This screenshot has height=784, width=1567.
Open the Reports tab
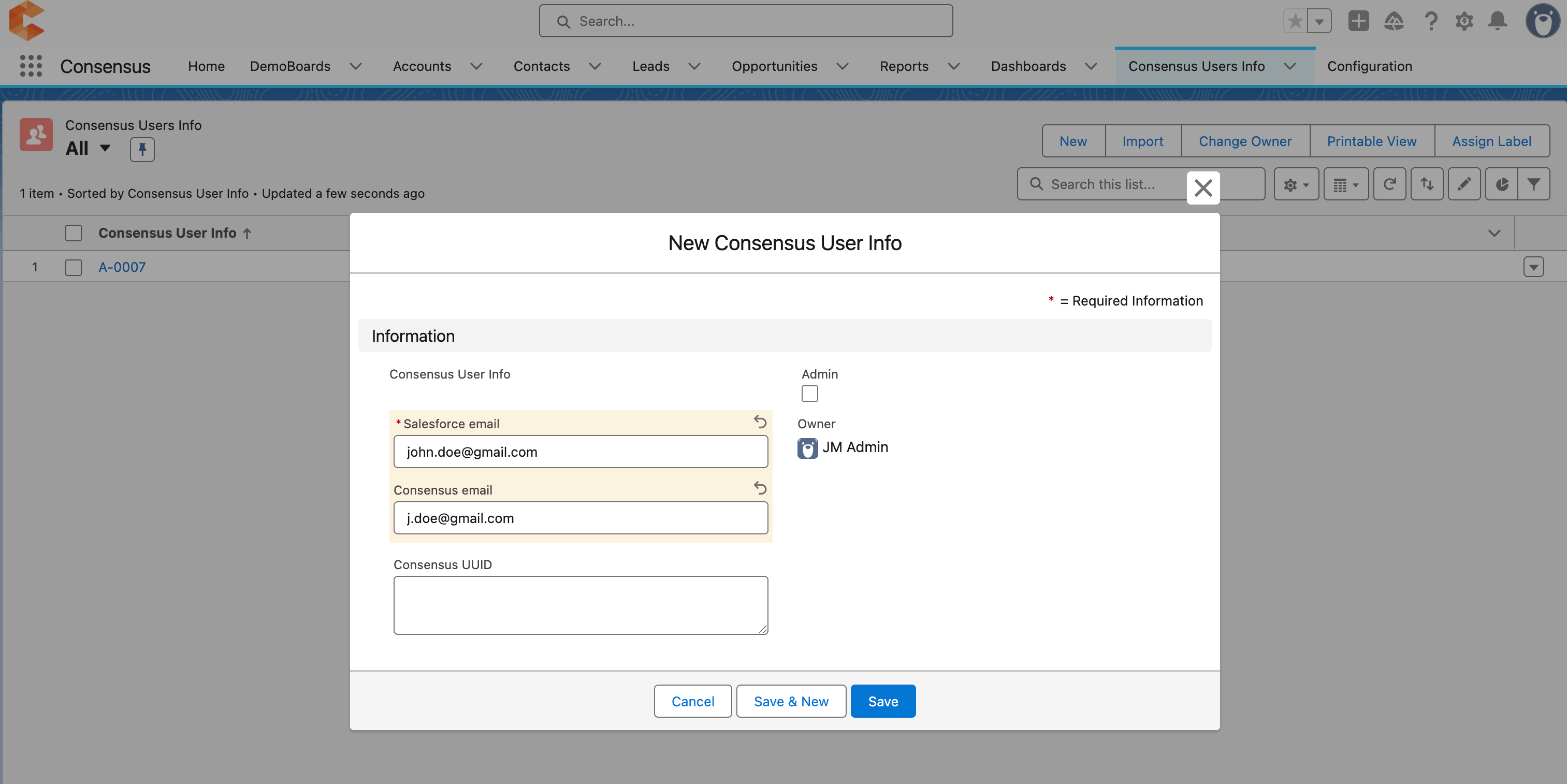point(904,66)
